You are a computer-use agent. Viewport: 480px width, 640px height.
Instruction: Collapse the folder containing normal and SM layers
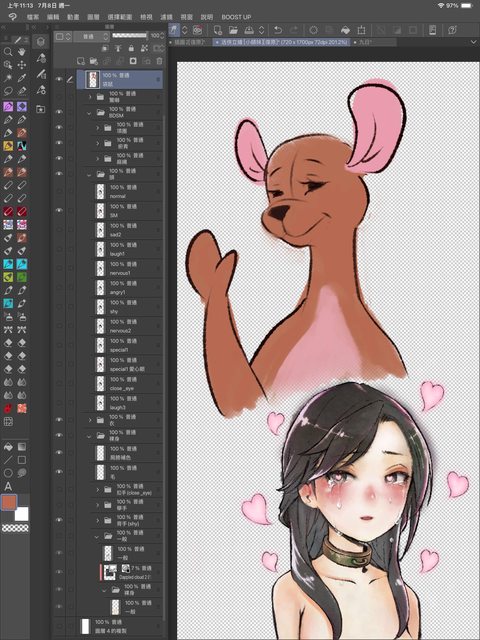tap(89, 174)
